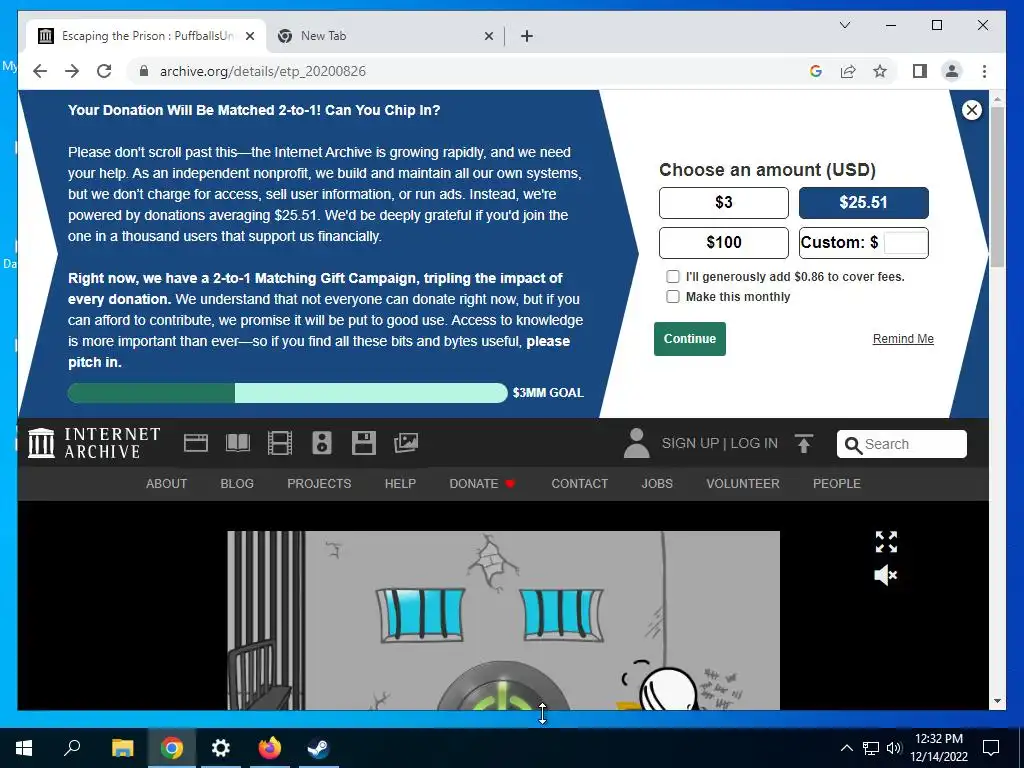
Task: Open the Windows Start menu
Action: (x=24, y=748)
